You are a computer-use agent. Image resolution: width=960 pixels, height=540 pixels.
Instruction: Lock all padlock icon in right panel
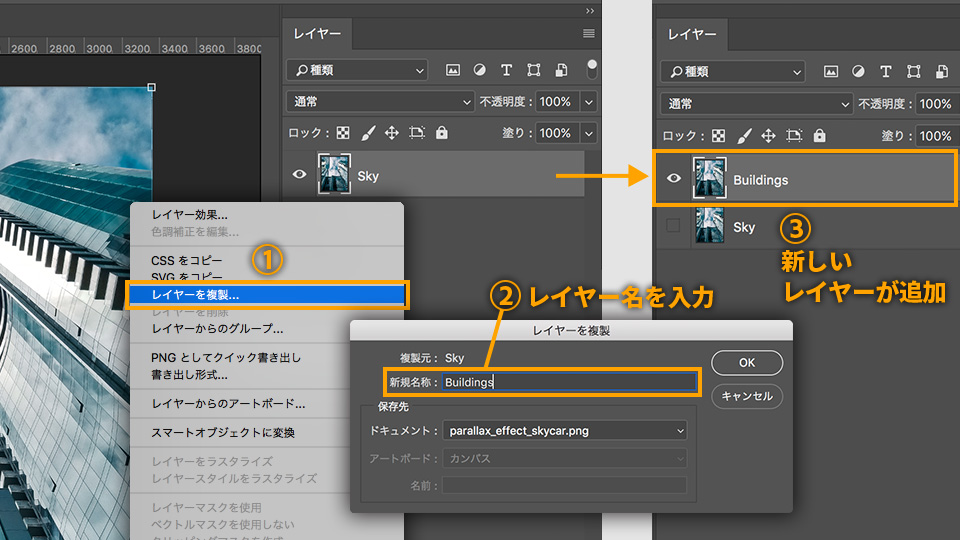tap(819, 135)
